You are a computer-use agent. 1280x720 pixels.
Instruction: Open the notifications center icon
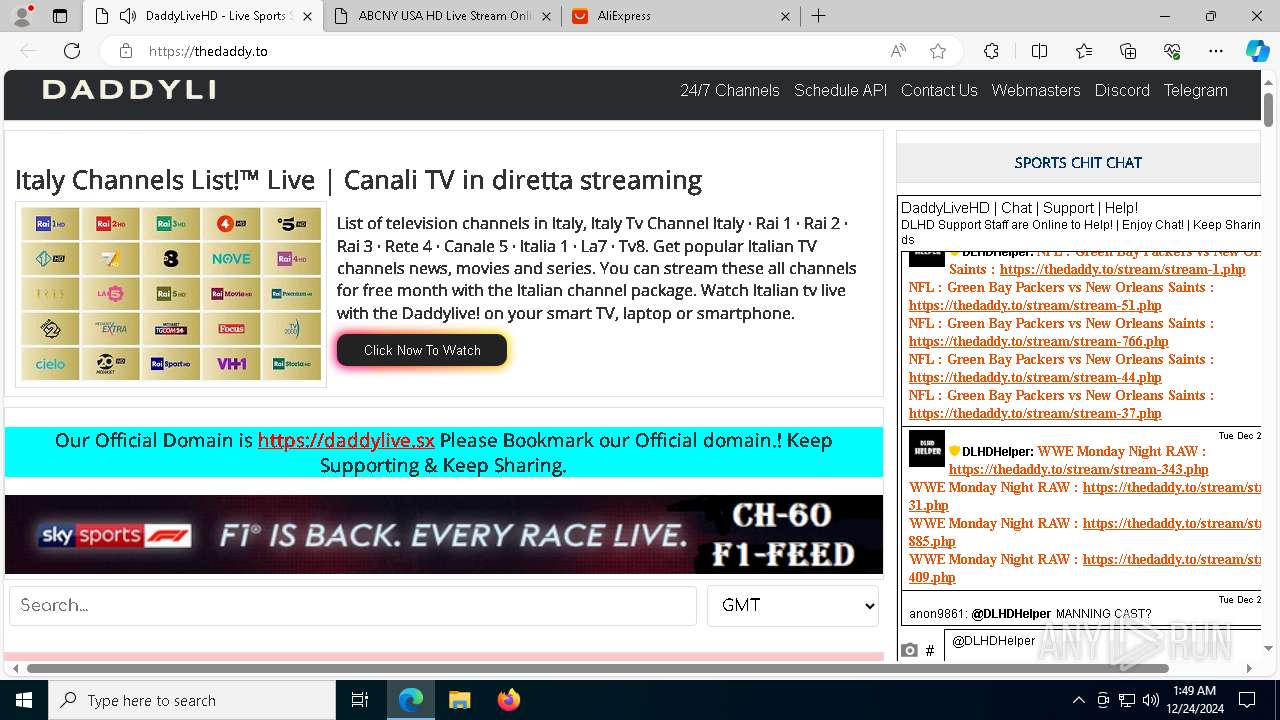click(x=1247, y=700)
